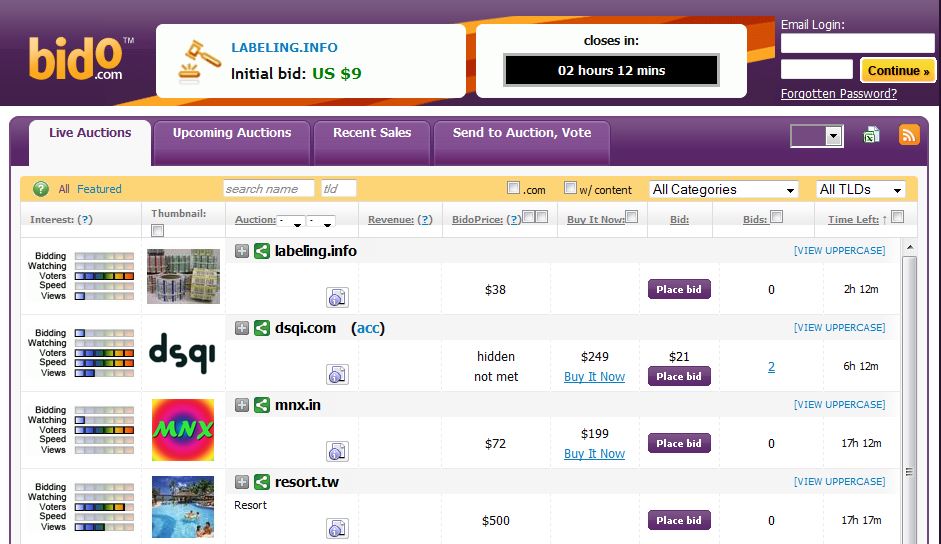This screenshot has width=941, height=544.
Task: Expand labeling.info row with plus icon
Action: tap(242, 251)
